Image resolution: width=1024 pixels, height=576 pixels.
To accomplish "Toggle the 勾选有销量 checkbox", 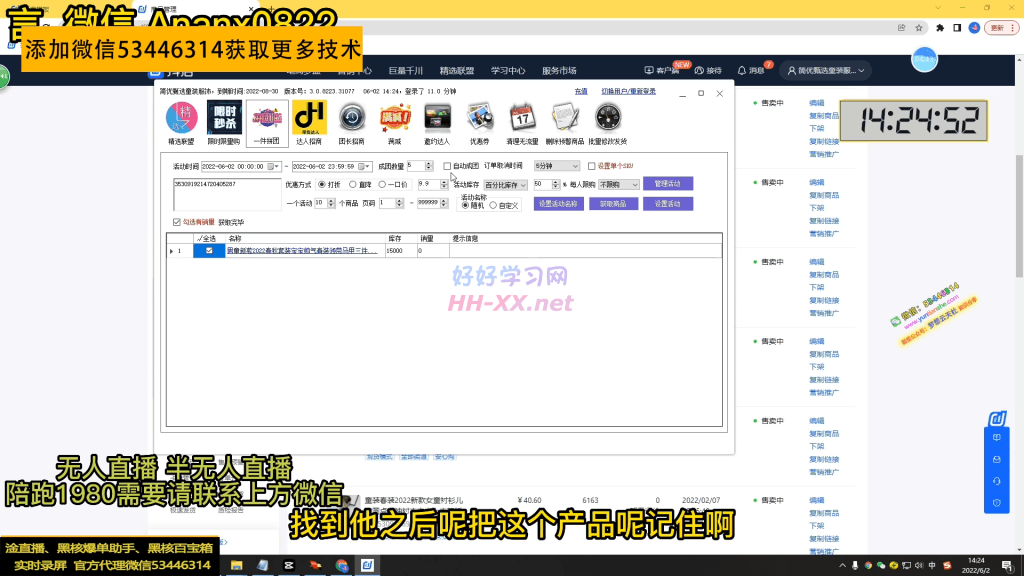I will tap(176, 222).
